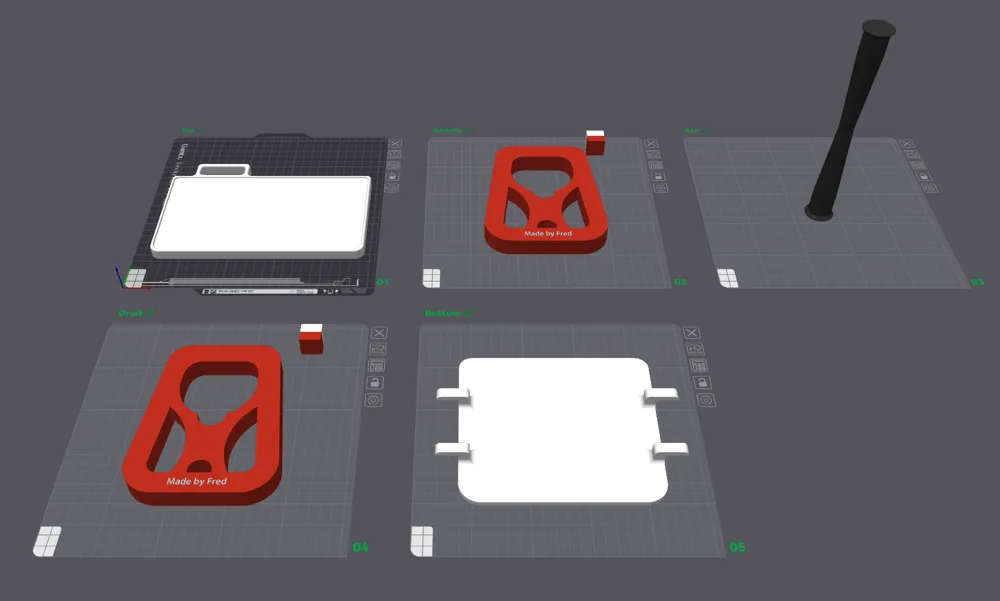The height and width of the screenshot is (601, 1000).
Task: Arrange objects on plate 04
Action: [x=376, y=366]
